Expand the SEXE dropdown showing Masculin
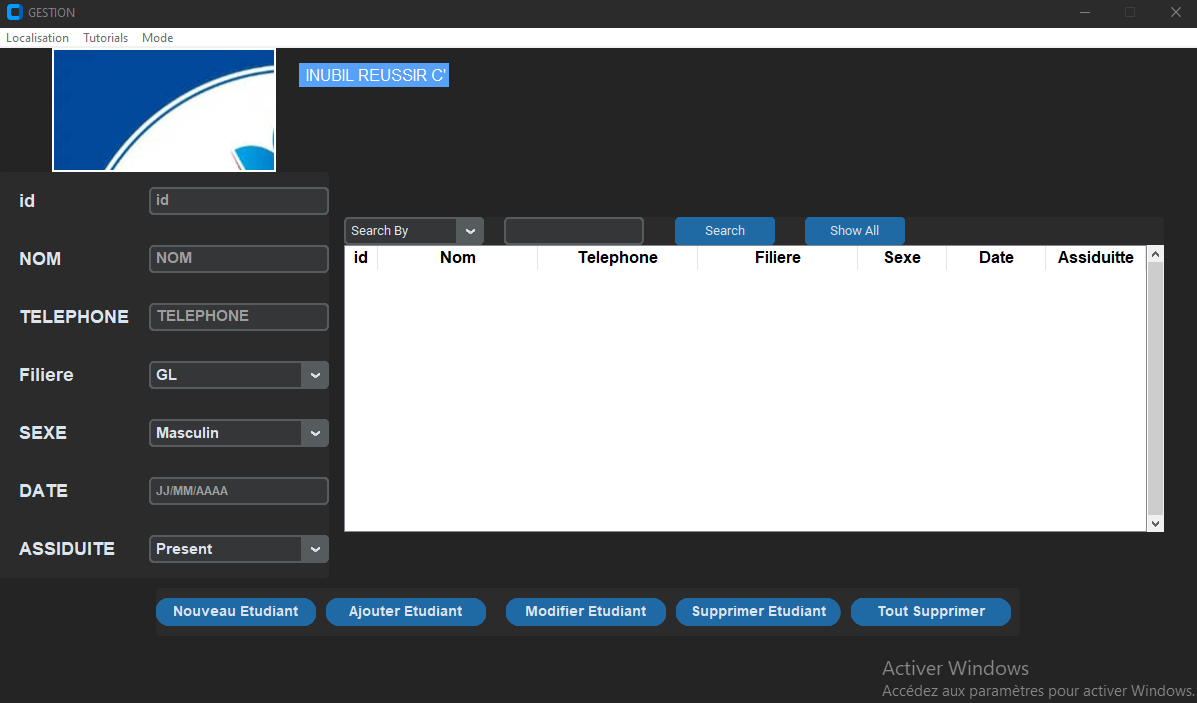Image resolution: width=1197 pixels, height=703 pixels. 314,433
